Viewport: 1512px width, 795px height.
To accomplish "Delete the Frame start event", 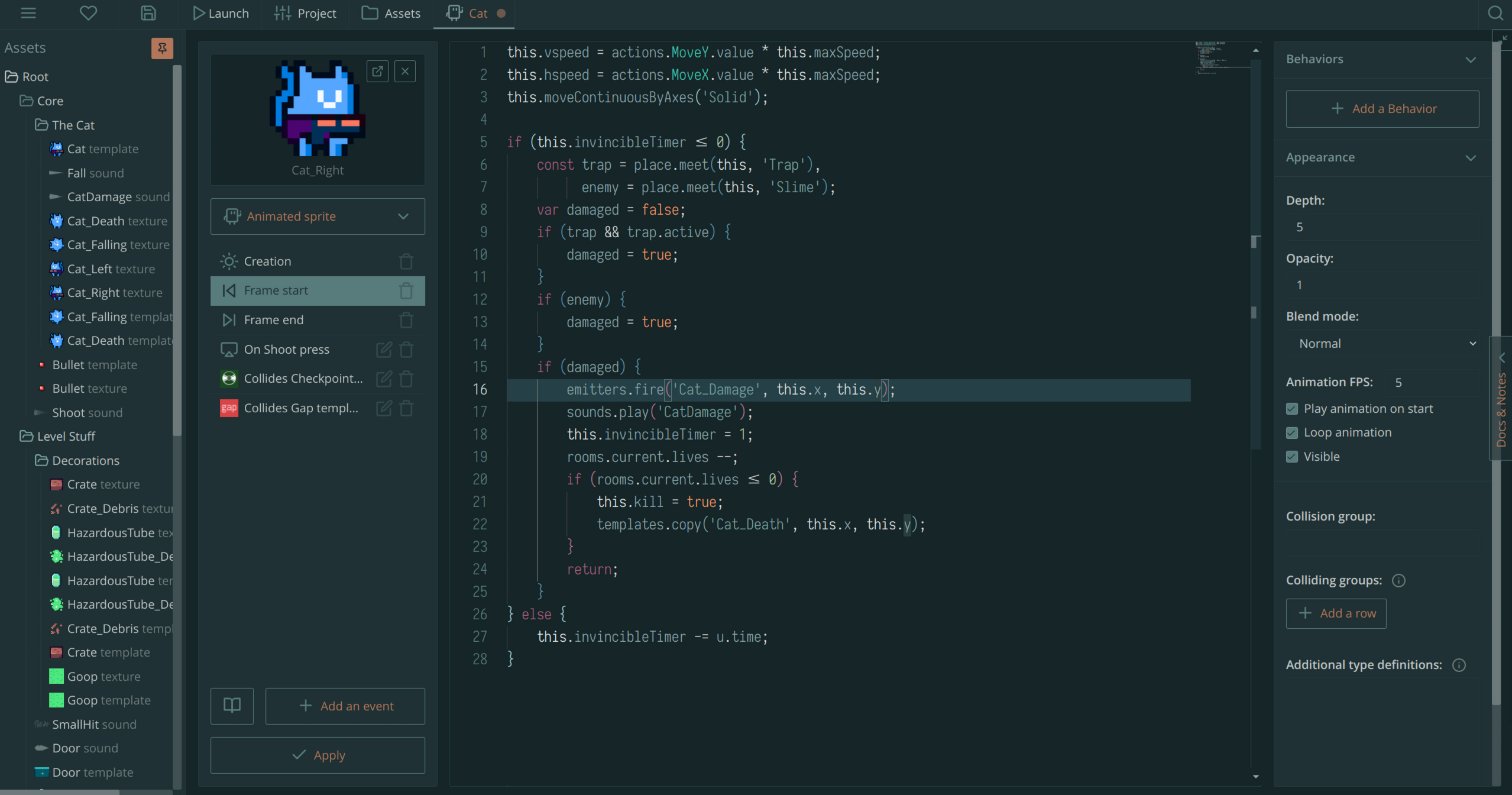I will tap(406, 290).
